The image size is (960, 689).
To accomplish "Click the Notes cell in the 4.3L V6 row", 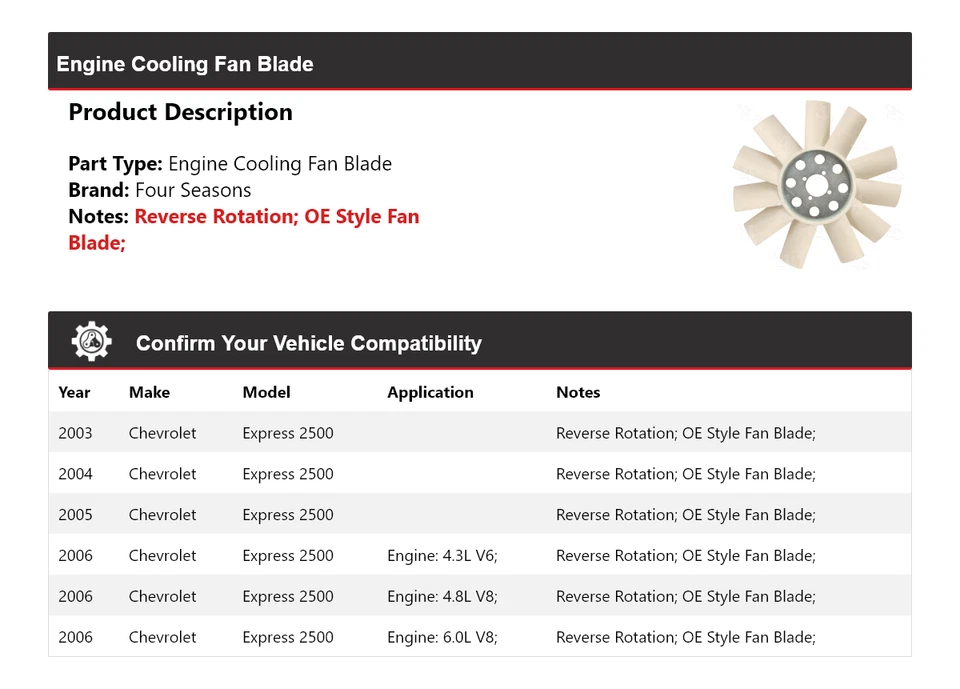I will point(685,556).
